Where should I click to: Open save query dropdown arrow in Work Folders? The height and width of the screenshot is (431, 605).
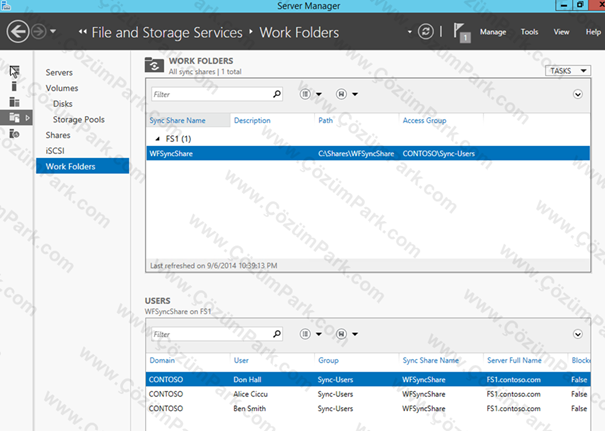[355, 94]
